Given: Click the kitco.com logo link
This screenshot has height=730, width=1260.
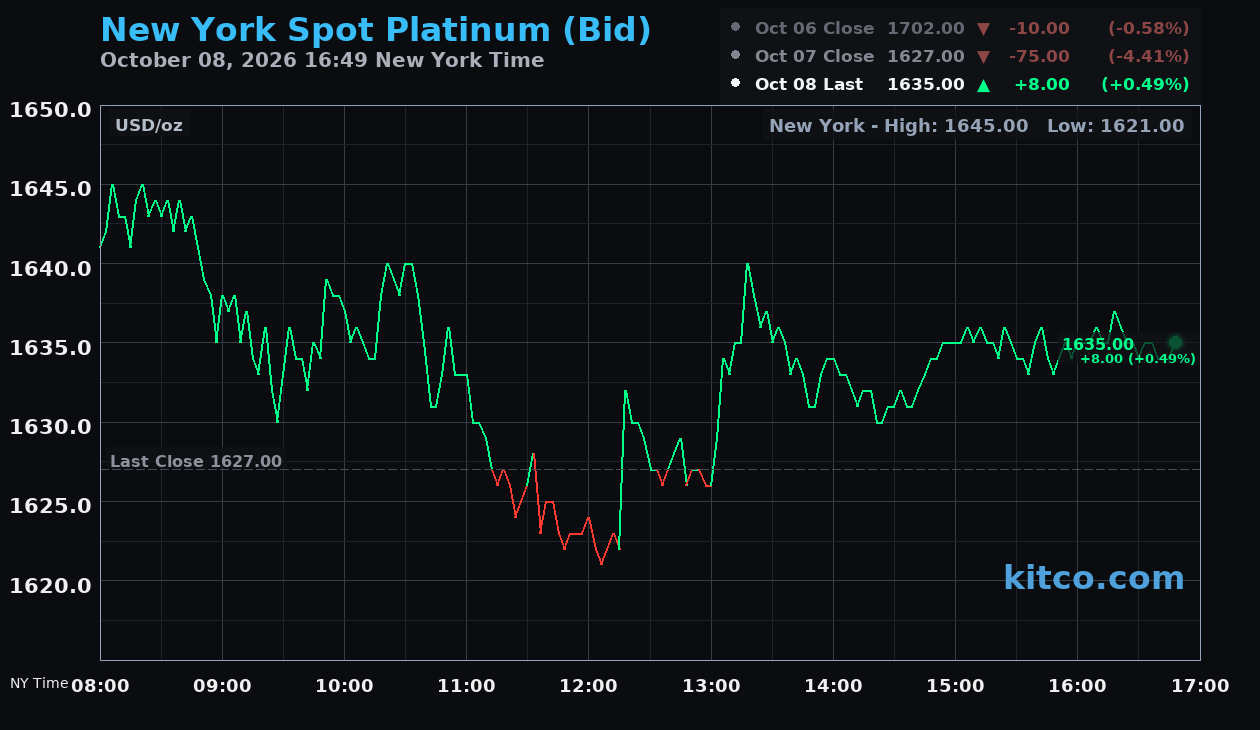Looking at the screenshot, I should click(x=1094, y=578).
